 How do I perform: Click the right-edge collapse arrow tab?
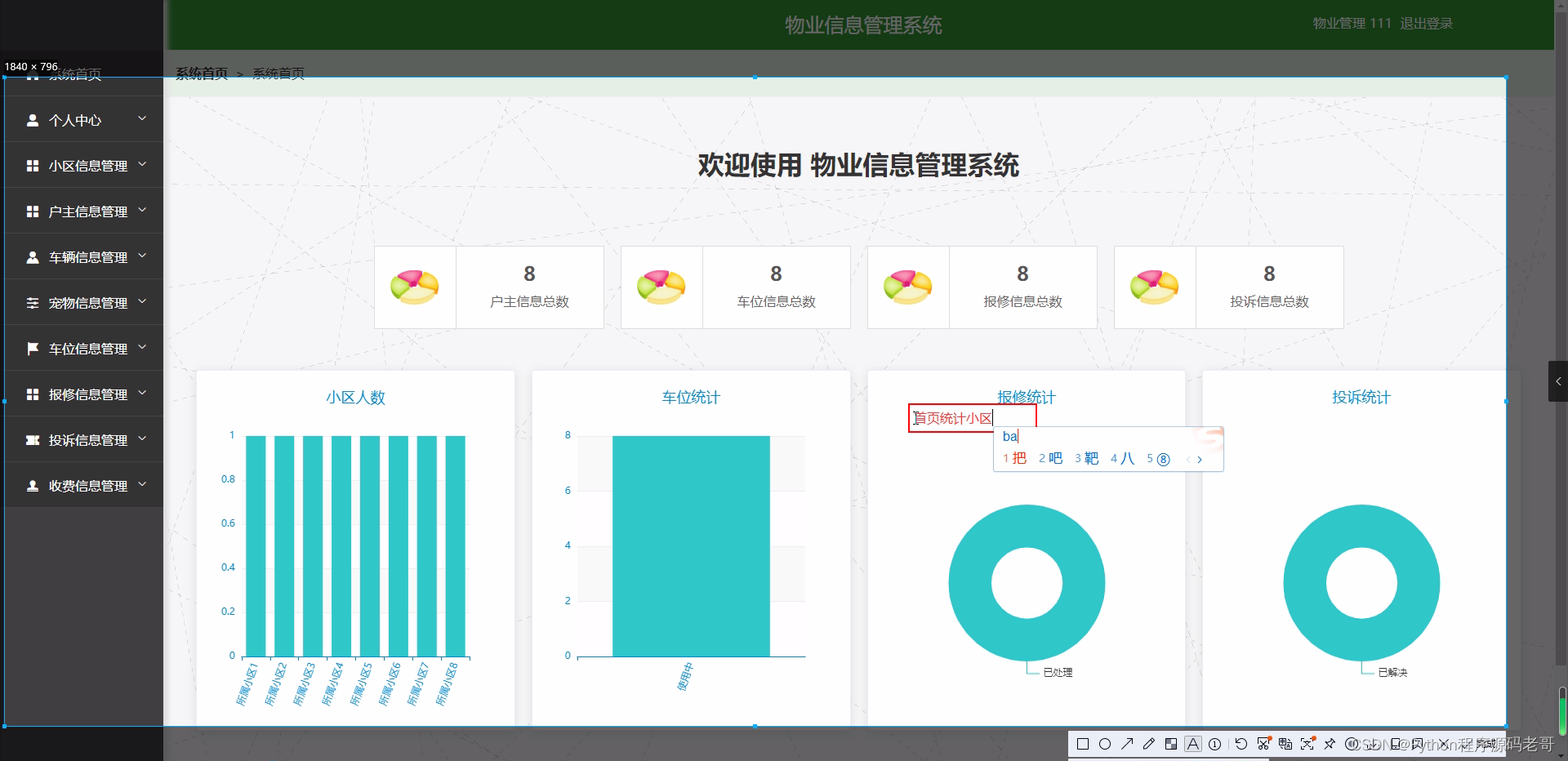[1558, 381]
